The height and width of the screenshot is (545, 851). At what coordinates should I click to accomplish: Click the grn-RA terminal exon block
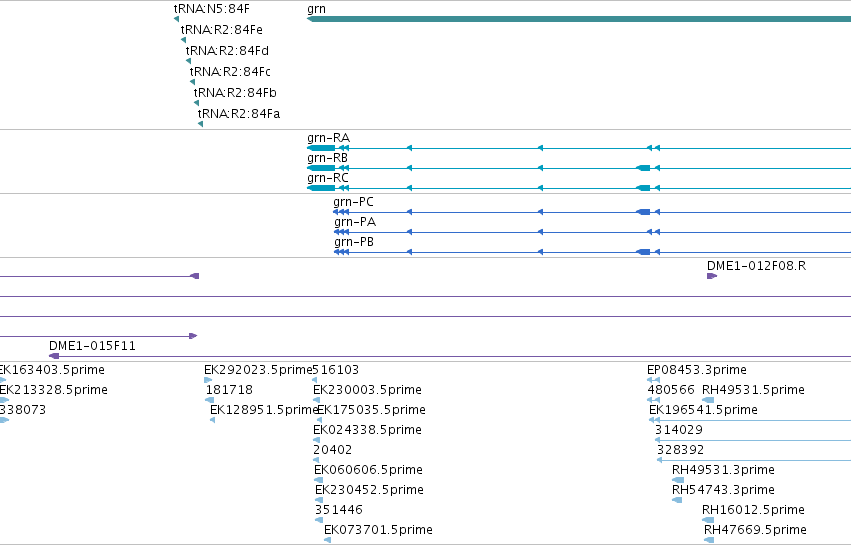coord(321,148)
